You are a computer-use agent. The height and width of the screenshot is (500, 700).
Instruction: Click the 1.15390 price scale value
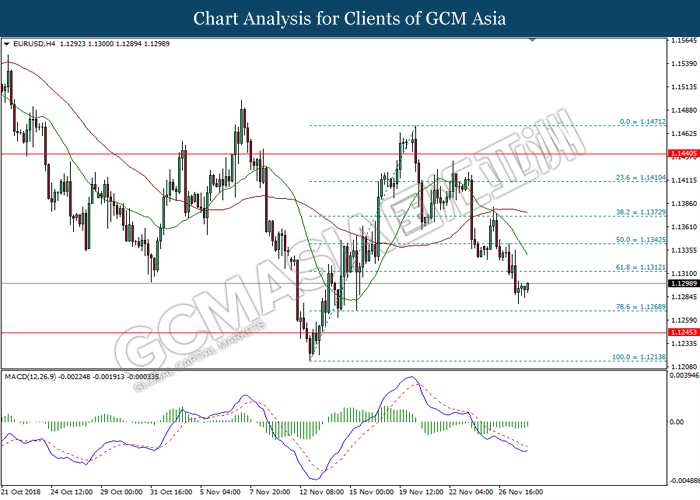click(x=684, y=64)
